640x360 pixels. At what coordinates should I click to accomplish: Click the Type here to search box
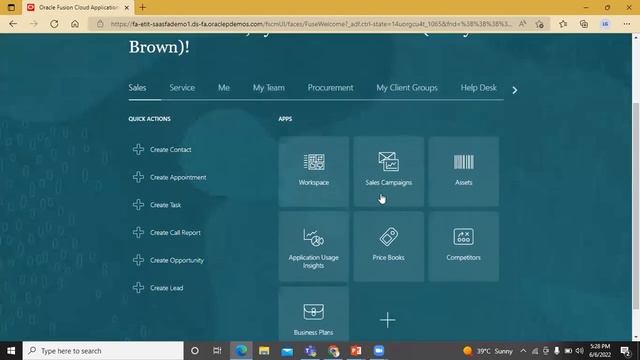pos(103,351)
